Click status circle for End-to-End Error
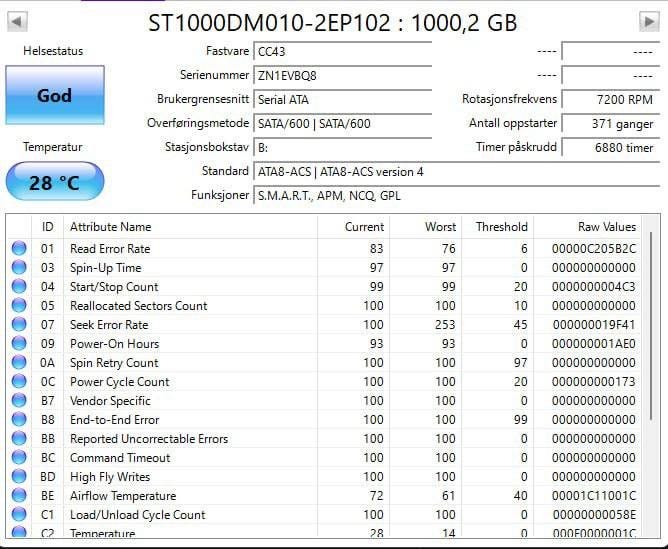The width and height of the screenshot is (668, 549). 19,420
